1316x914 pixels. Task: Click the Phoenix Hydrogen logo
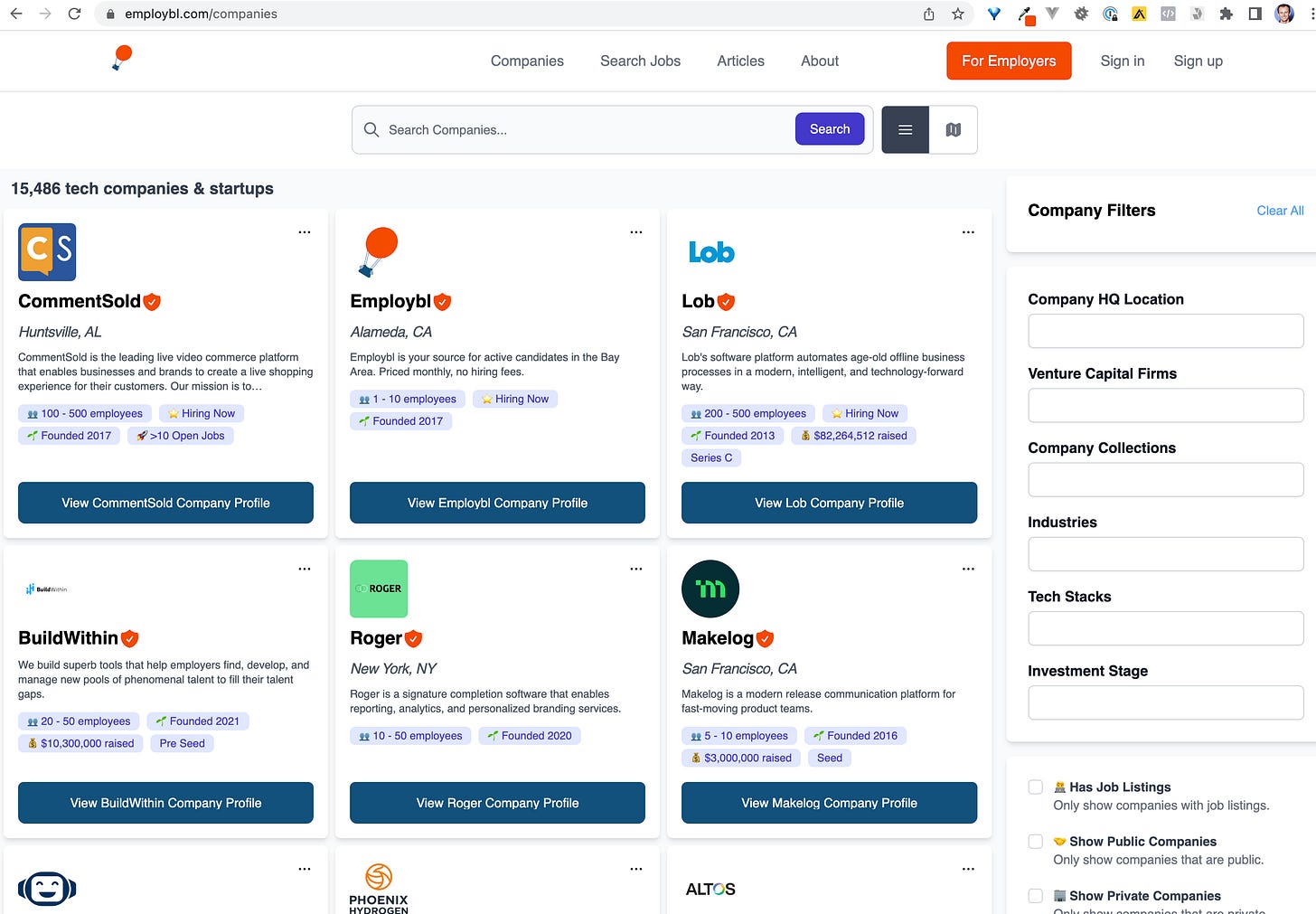379,889
